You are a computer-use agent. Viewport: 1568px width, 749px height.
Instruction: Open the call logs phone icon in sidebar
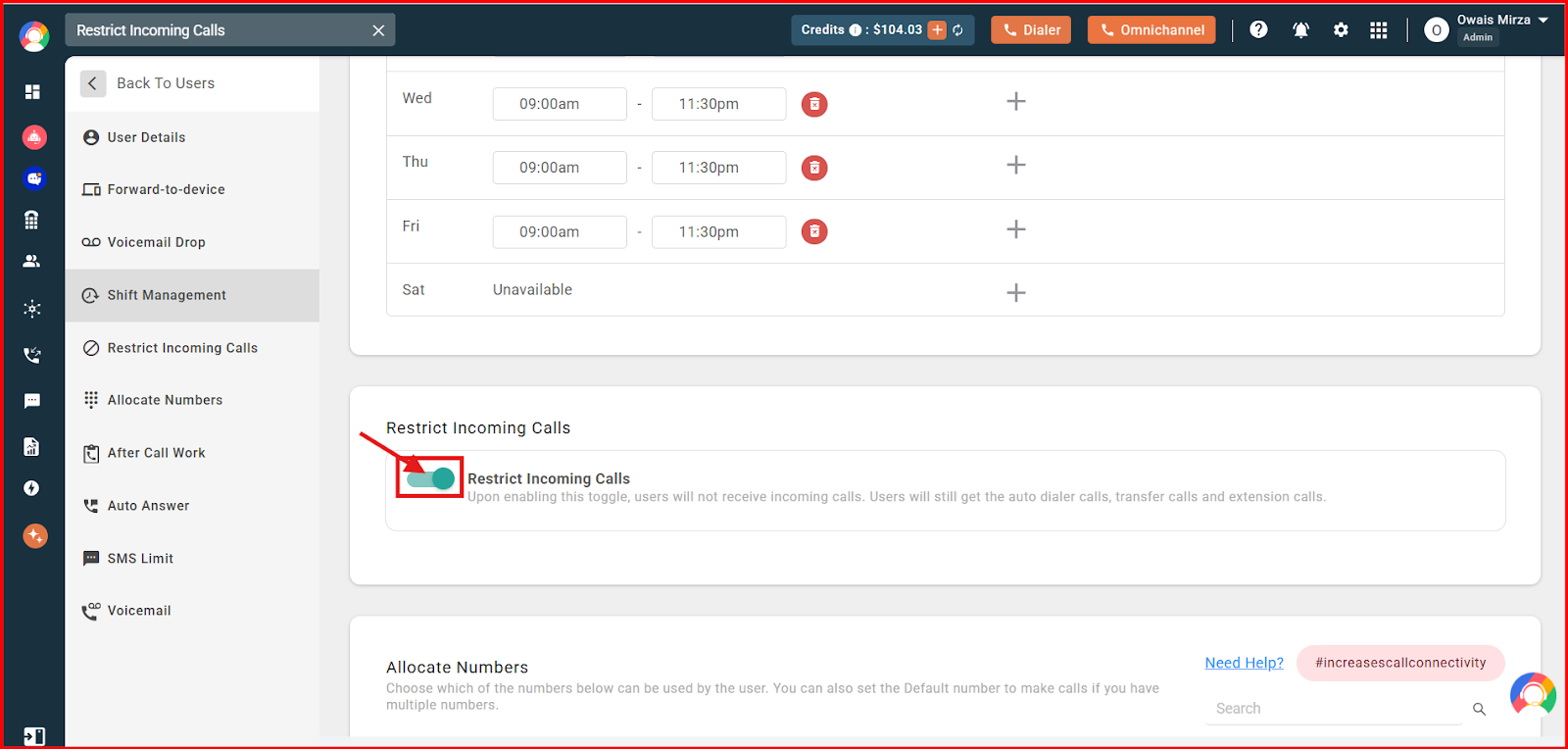click(x=32, y=355)
